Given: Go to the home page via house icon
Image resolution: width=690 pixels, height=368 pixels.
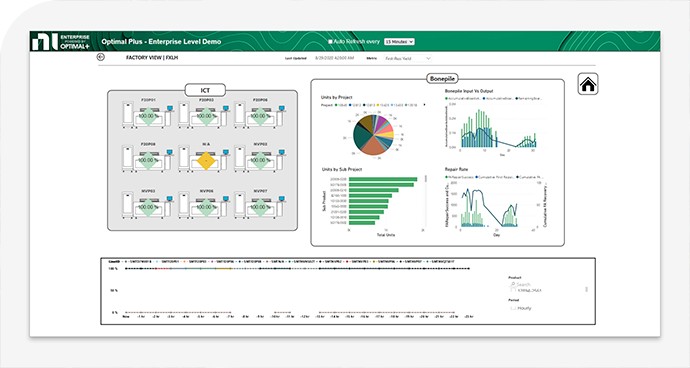Looking at the screenshot, I should pos(587,84).
